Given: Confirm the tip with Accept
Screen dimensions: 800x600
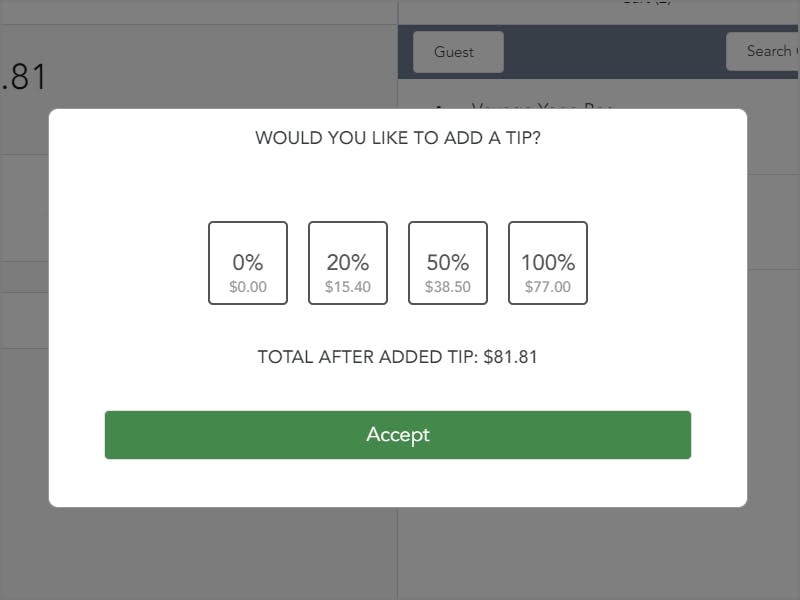Looking at the screenshot, I should tap(397, 435).
